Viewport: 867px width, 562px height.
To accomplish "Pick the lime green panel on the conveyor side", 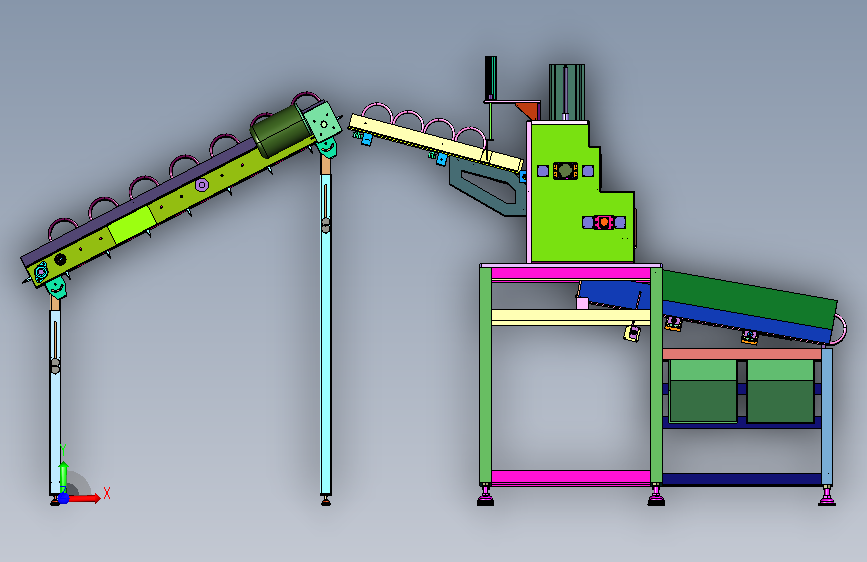I will [x=132, y=224].
